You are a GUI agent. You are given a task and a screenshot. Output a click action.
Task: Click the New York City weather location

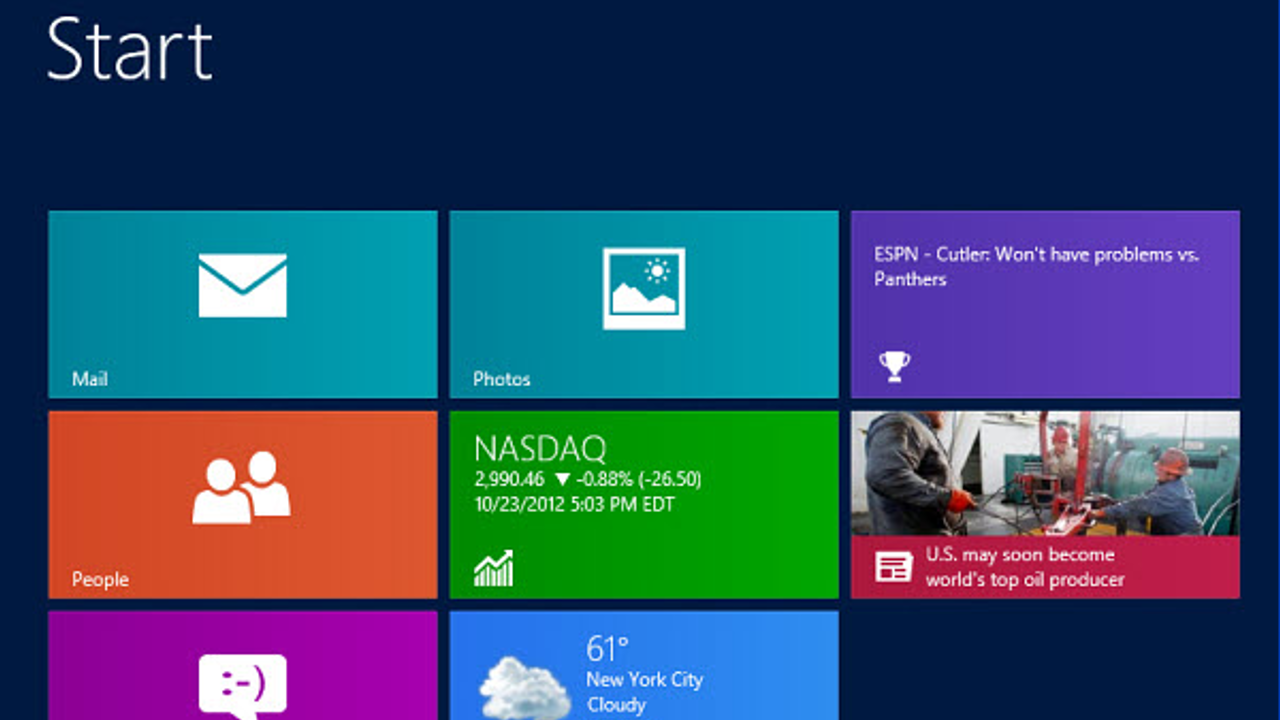[x=644, y=680]
